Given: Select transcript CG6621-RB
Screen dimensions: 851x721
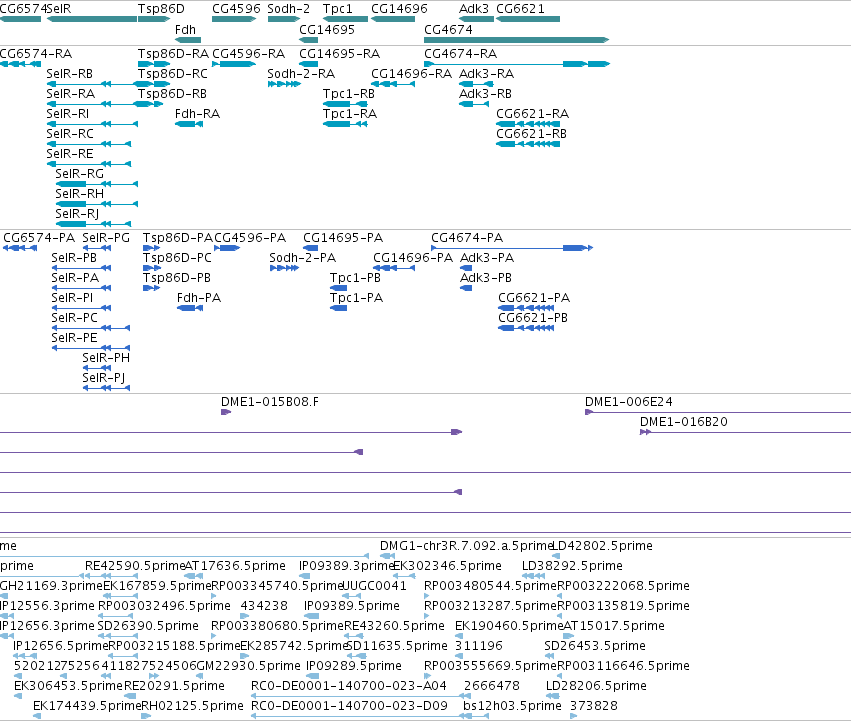Looking at the screenshot, I should [x=528, y=144].
